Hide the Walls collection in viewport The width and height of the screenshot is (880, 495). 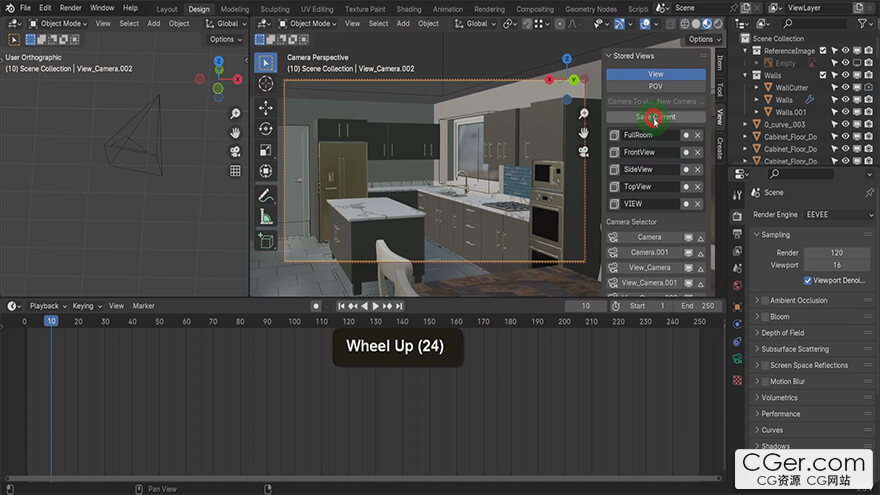[x=846, y=75]
